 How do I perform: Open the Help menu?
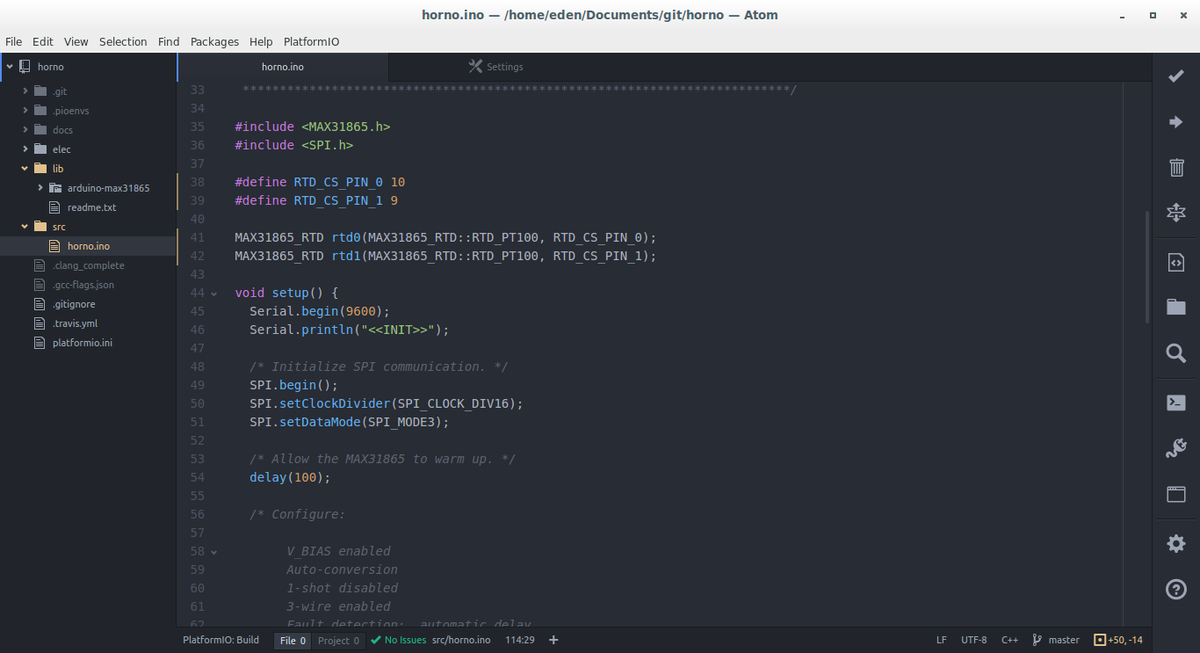261,42
